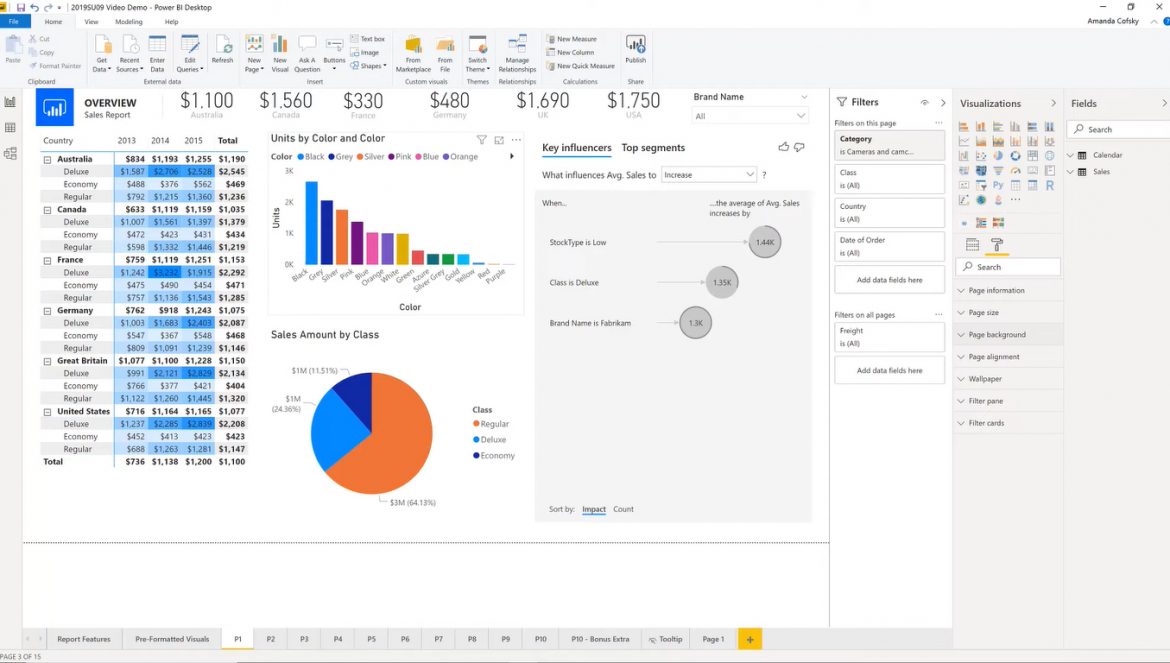Expand the Sales table in Fields
The width and height of the screenshot is (1170, 663).
[1070, 172]
